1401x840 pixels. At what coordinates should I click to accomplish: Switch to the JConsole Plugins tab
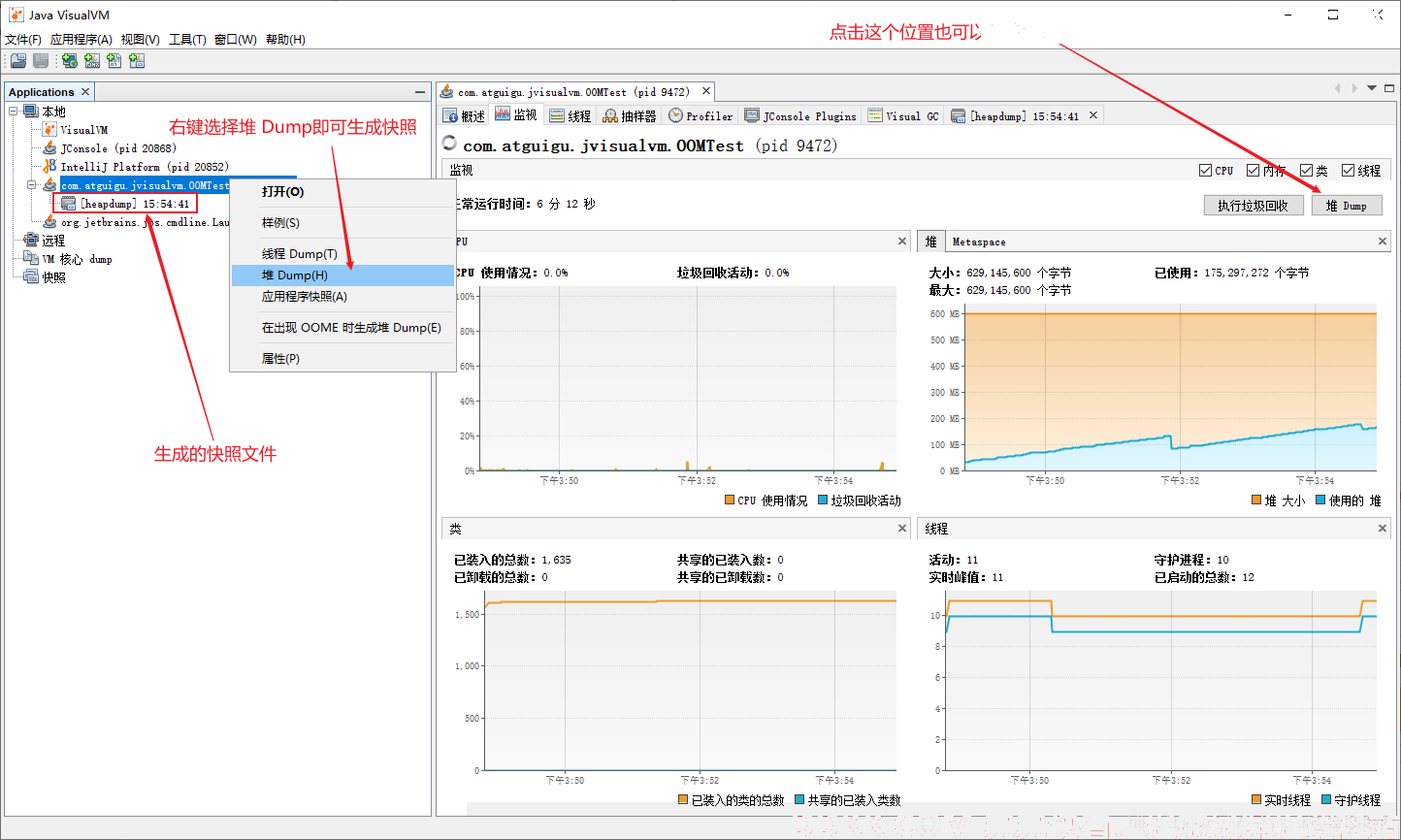800,115
